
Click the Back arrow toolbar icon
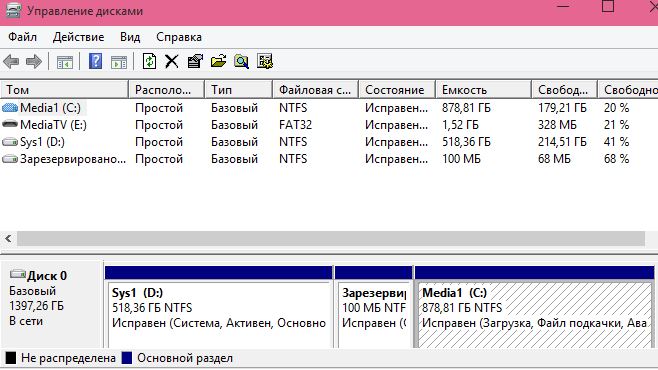pos(11,62)
